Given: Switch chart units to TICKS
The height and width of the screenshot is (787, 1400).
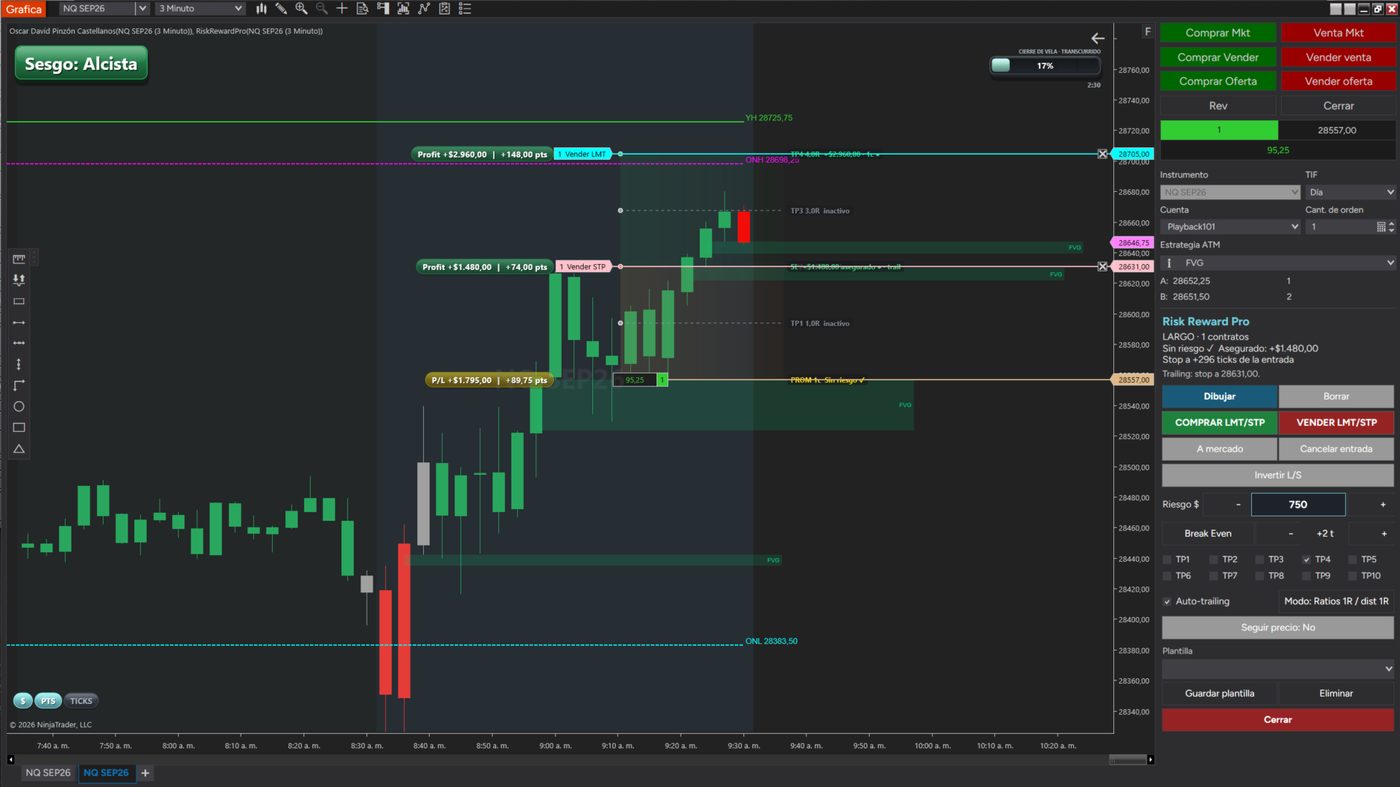Looking at the screenshot, I should (81, 701).
